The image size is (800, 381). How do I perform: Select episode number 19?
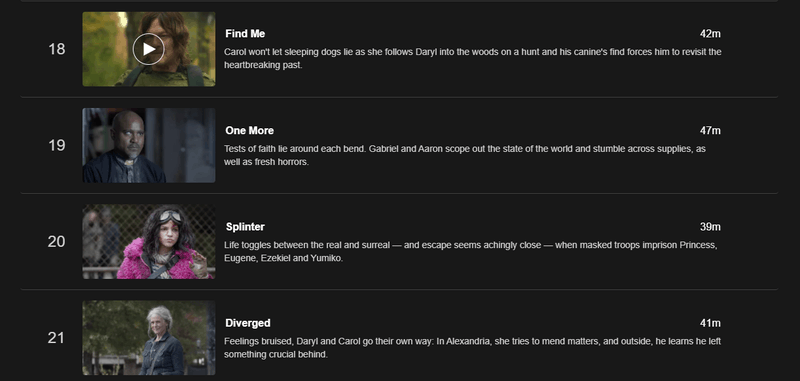(57, 145)
